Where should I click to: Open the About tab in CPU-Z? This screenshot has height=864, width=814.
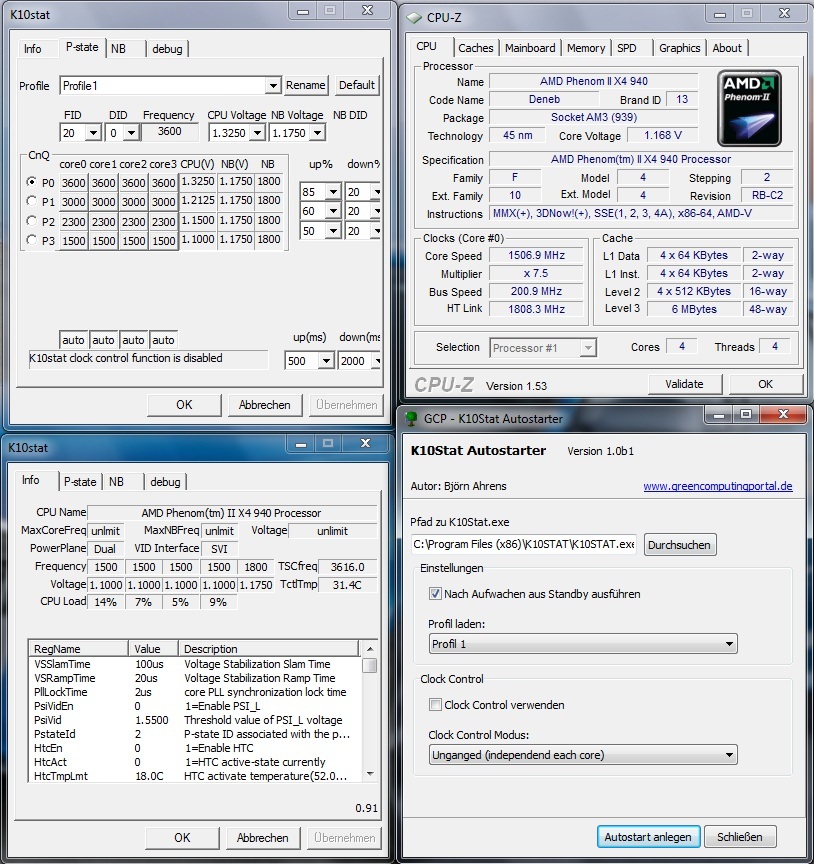727,48
